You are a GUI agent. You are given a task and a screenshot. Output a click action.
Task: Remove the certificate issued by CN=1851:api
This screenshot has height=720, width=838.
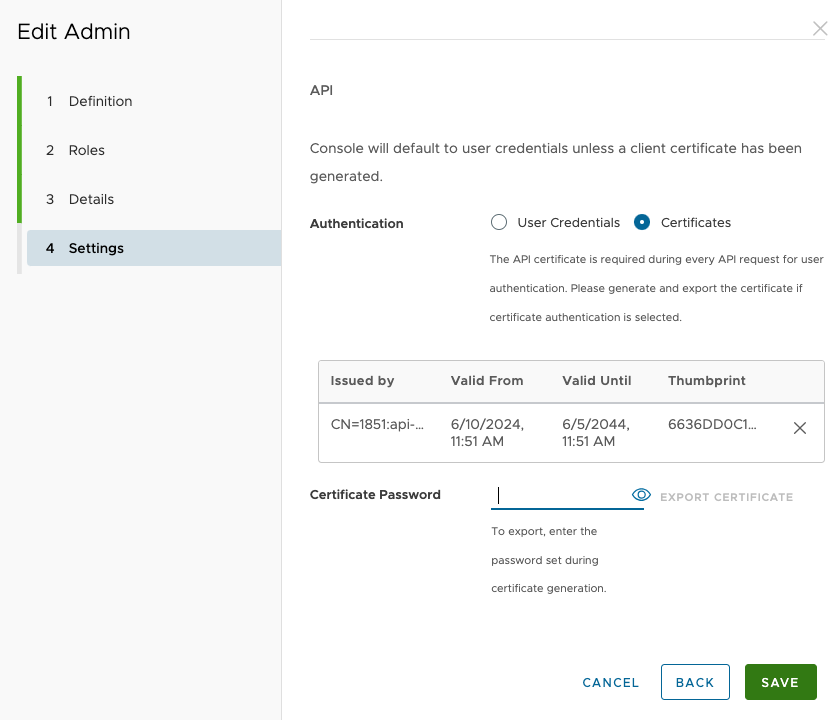[x=799, y=427]
